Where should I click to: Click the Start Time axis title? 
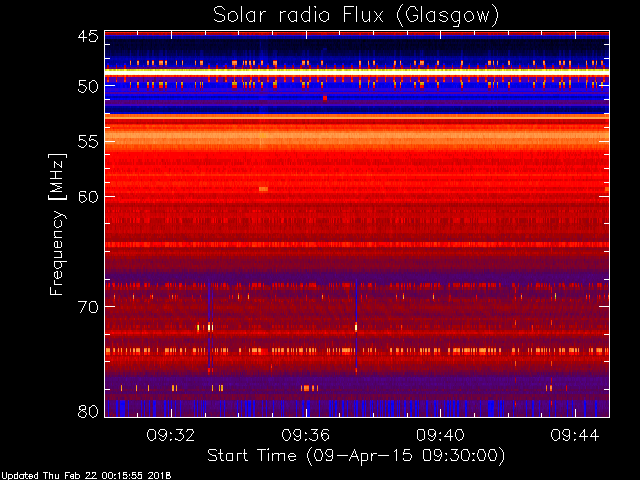coord(356,456)
